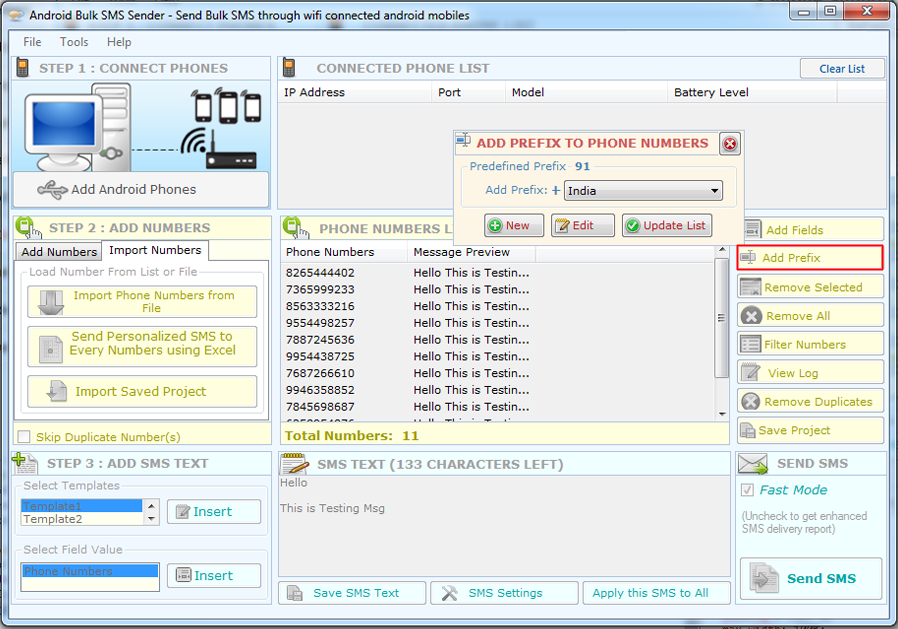
Task: Click the Remove Duplicates icon
Action: [x=751, y=402]
